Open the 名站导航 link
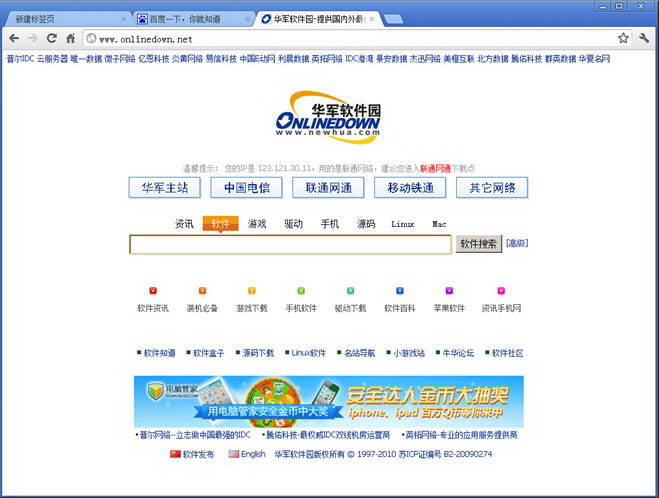This screenshot has width=659, height=498. [x=359, y=353]
